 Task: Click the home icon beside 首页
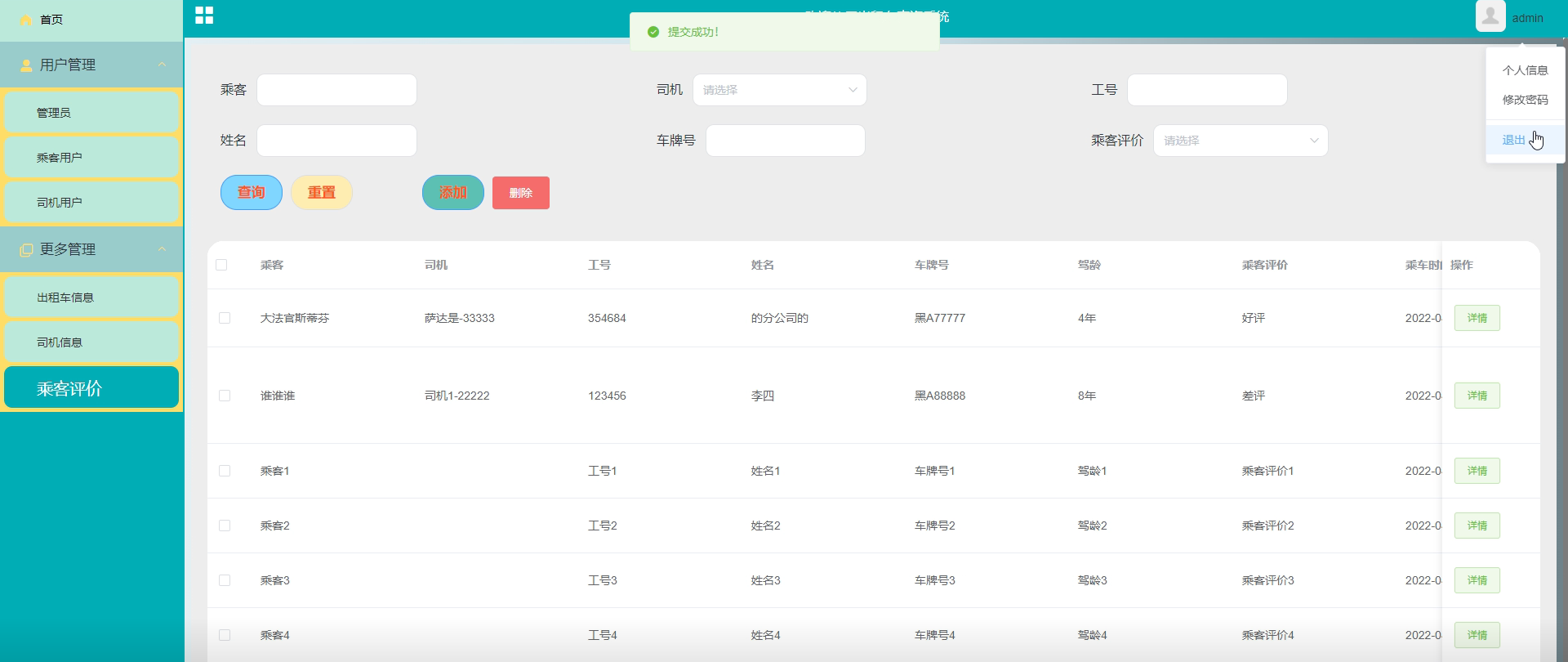(25, 20)
